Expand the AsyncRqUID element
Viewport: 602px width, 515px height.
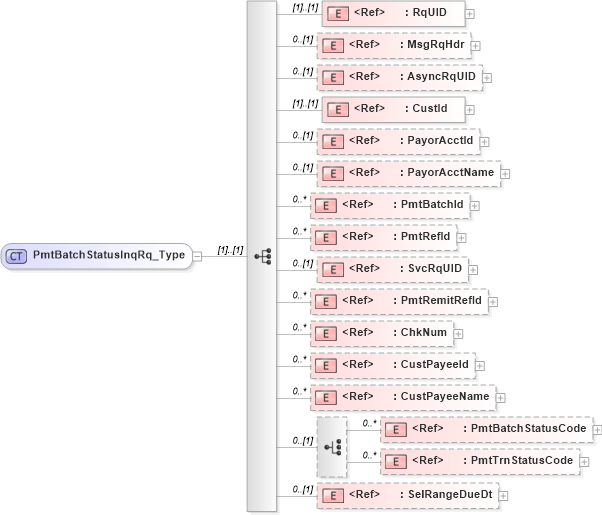[487, 78]
